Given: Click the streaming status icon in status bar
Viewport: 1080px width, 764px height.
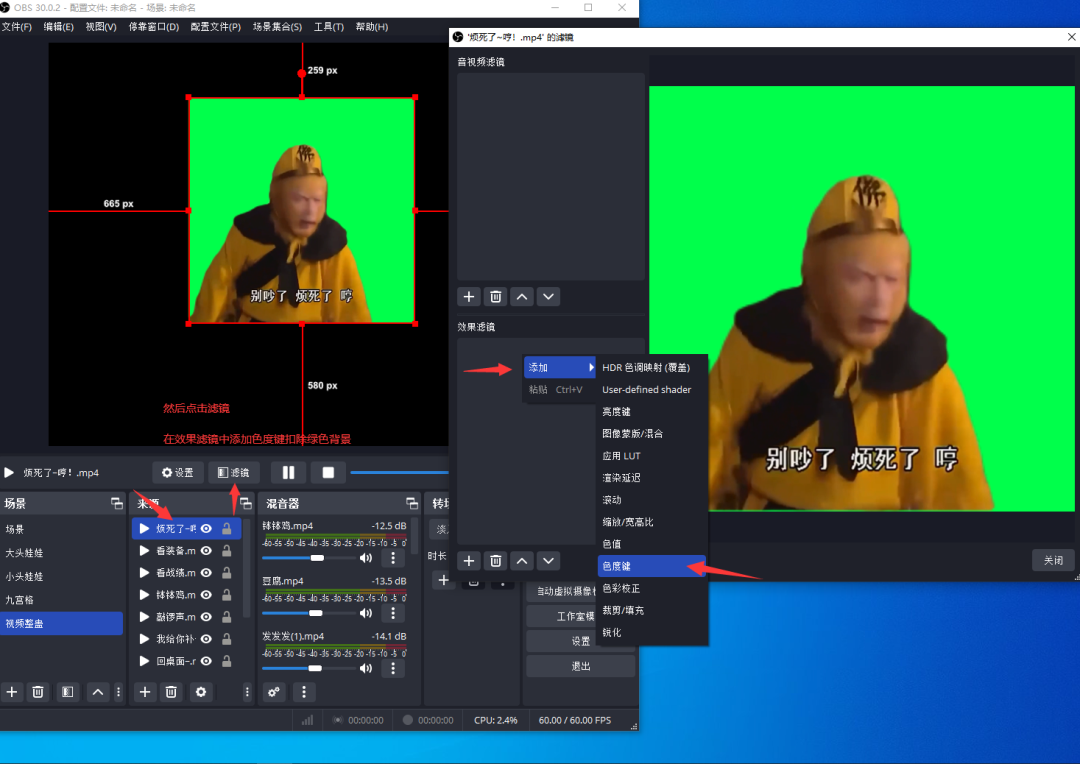Looking at the screenshot, I should tap(338, 720).
